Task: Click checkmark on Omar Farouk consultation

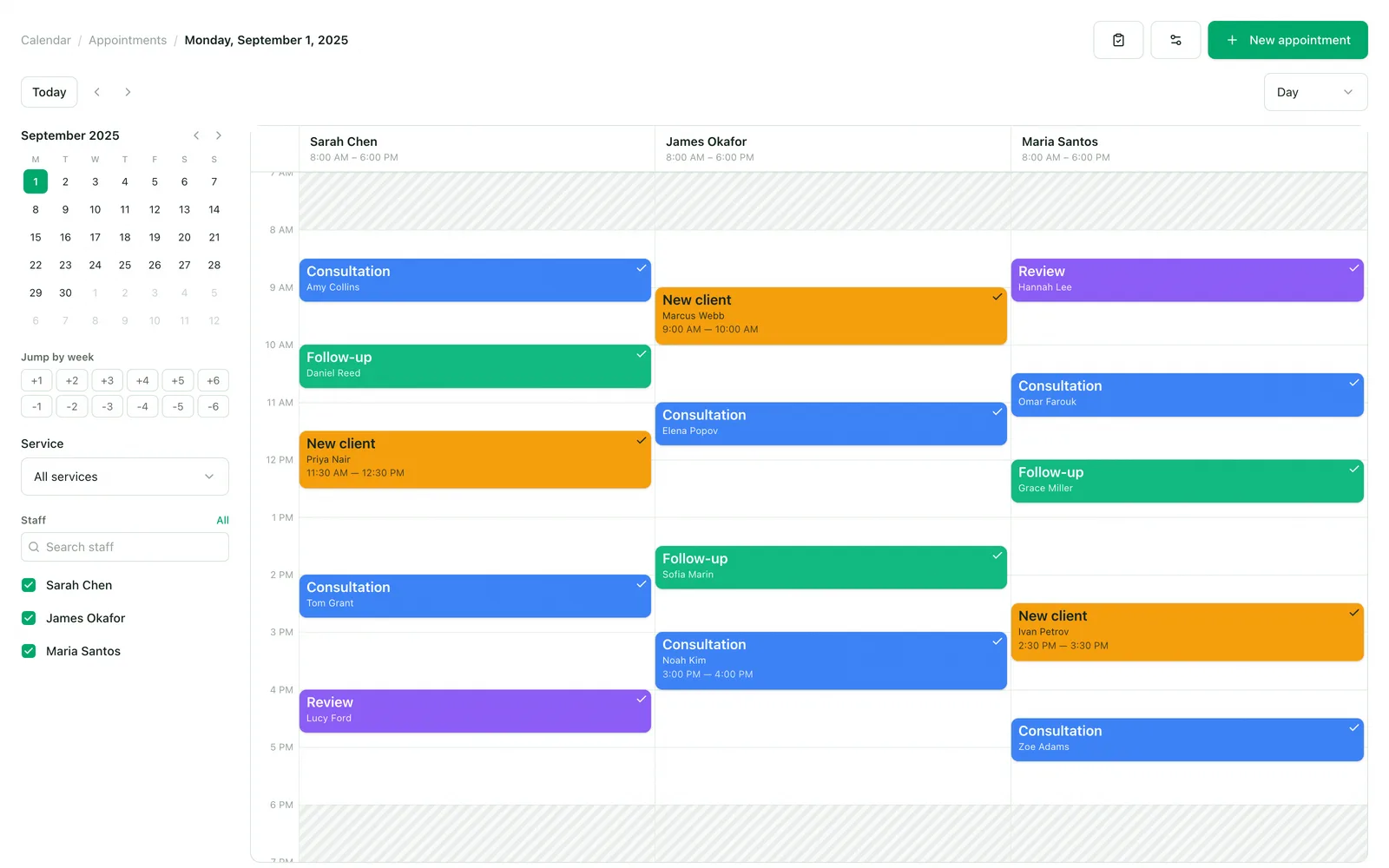Action: tap(1354, 383)
